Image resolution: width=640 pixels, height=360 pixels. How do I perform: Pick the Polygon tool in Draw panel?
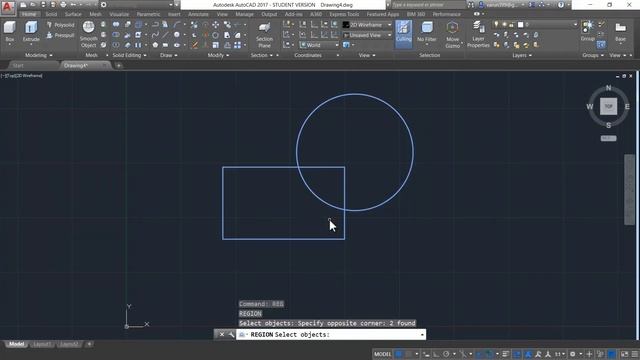point(155,45)
